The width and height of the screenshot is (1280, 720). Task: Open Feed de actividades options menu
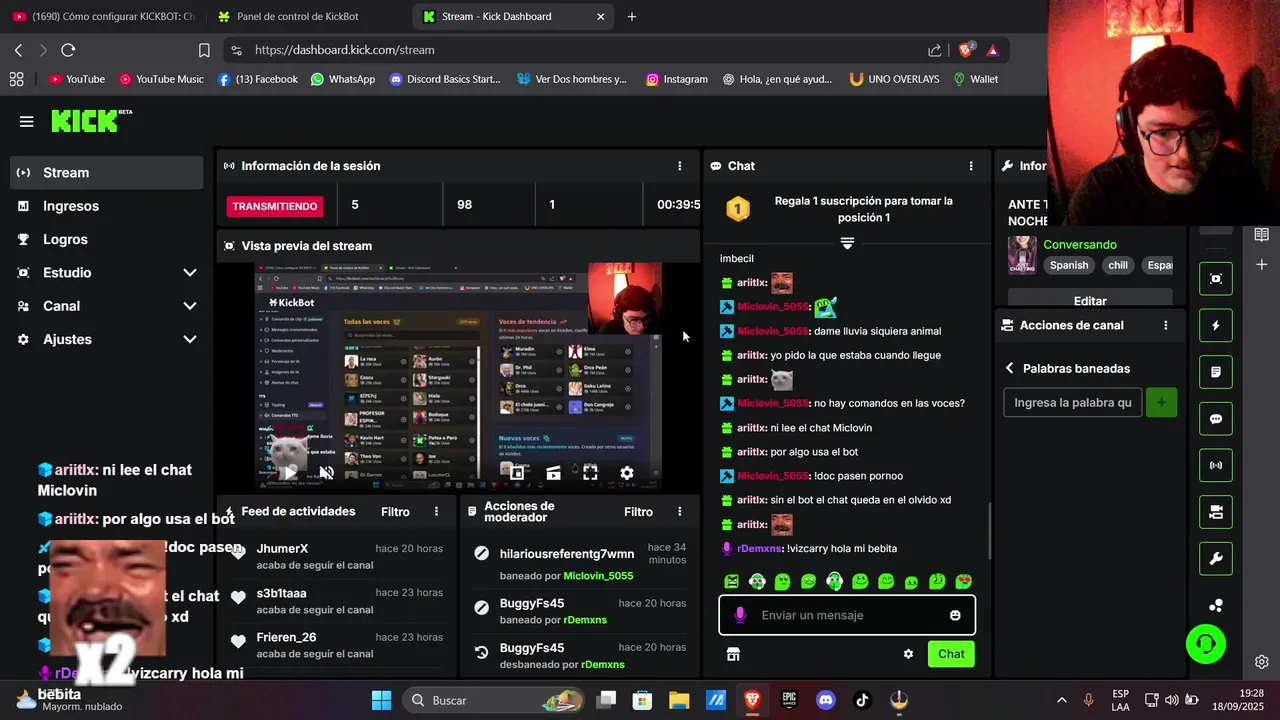pyautogui.click(x=436, y=511)
